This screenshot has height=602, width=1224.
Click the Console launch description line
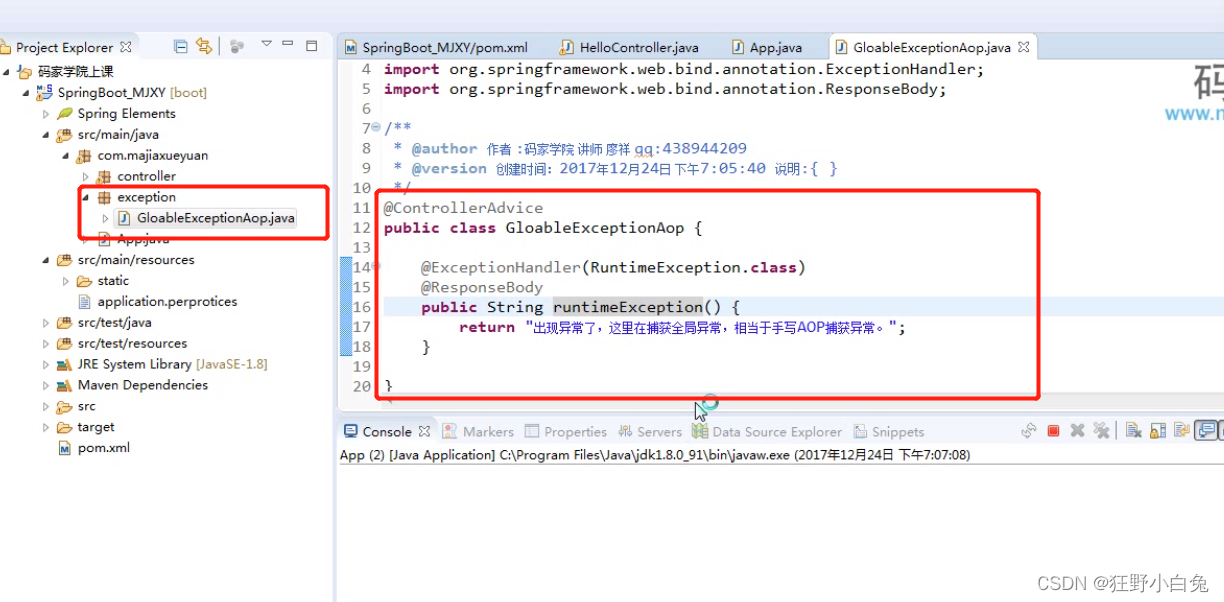tap(655, 455)
